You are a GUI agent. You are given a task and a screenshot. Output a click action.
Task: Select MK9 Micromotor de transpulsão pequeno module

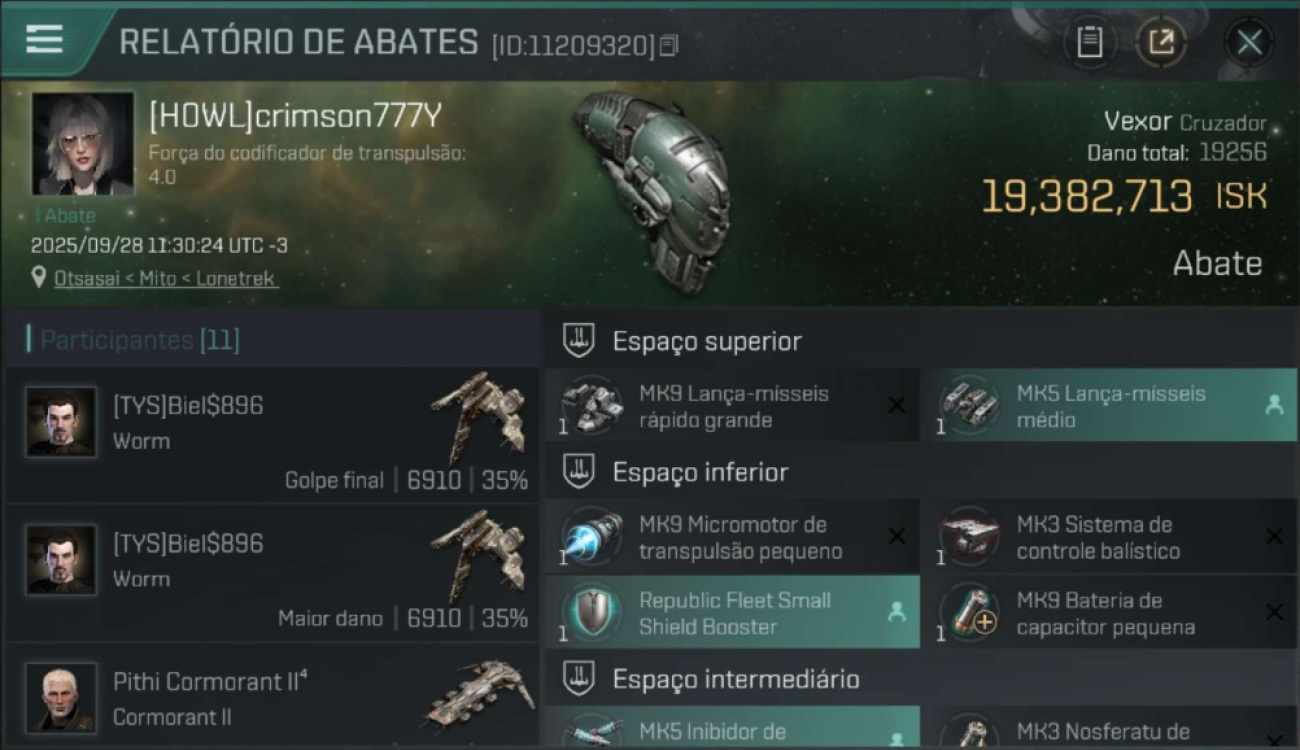tap(732, 537)
